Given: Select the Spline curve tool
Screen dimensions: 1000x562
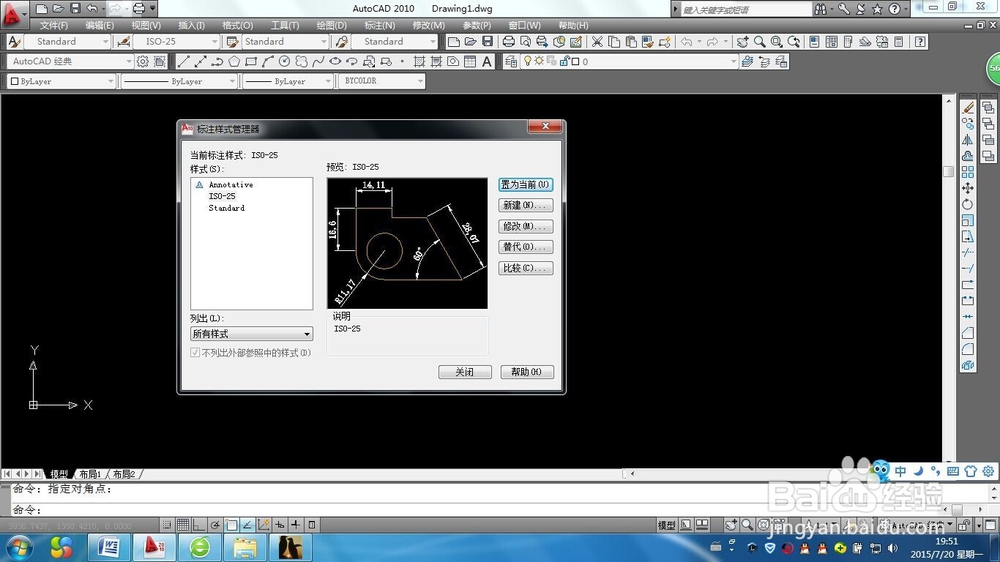Looking at the screenshot, I should point(318,61).
